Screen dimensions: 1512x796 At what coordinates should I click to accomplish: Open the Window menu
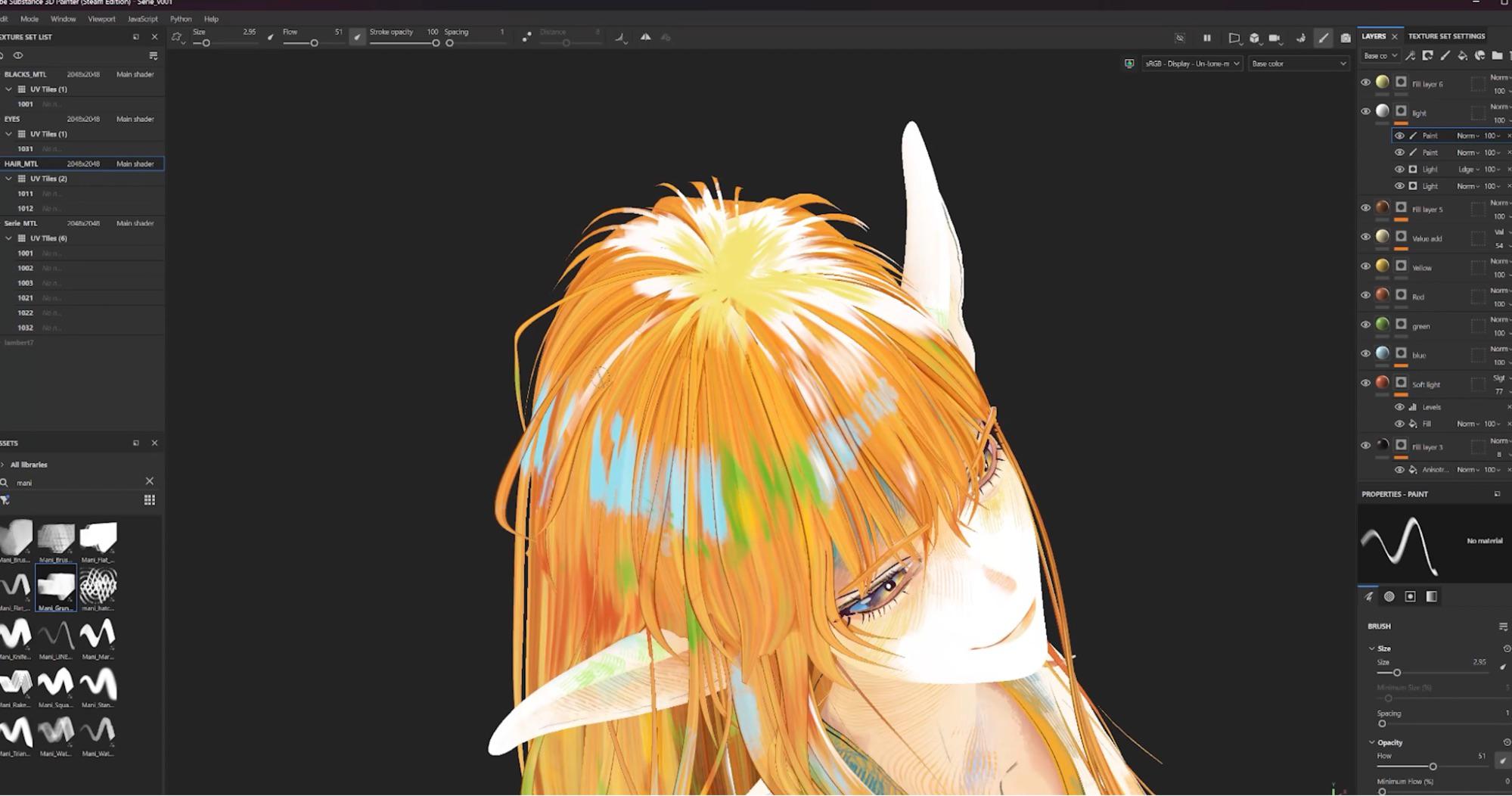(x=63, y=19)
